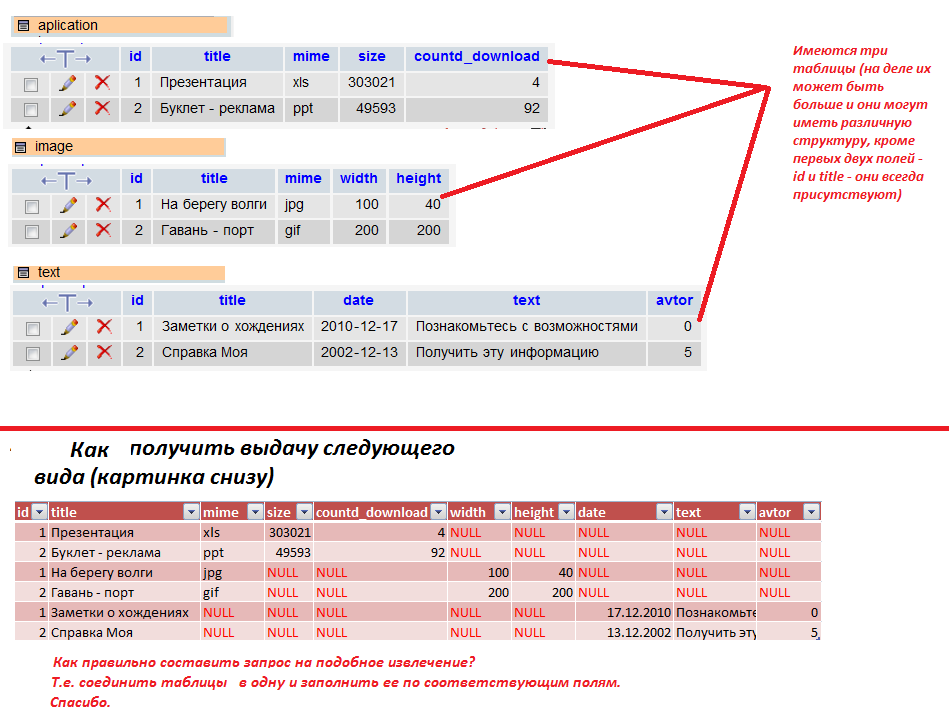Screen dimensions: 949x725
Task: Edit the На берегу волги row
Action: click(x=68, y=205)
